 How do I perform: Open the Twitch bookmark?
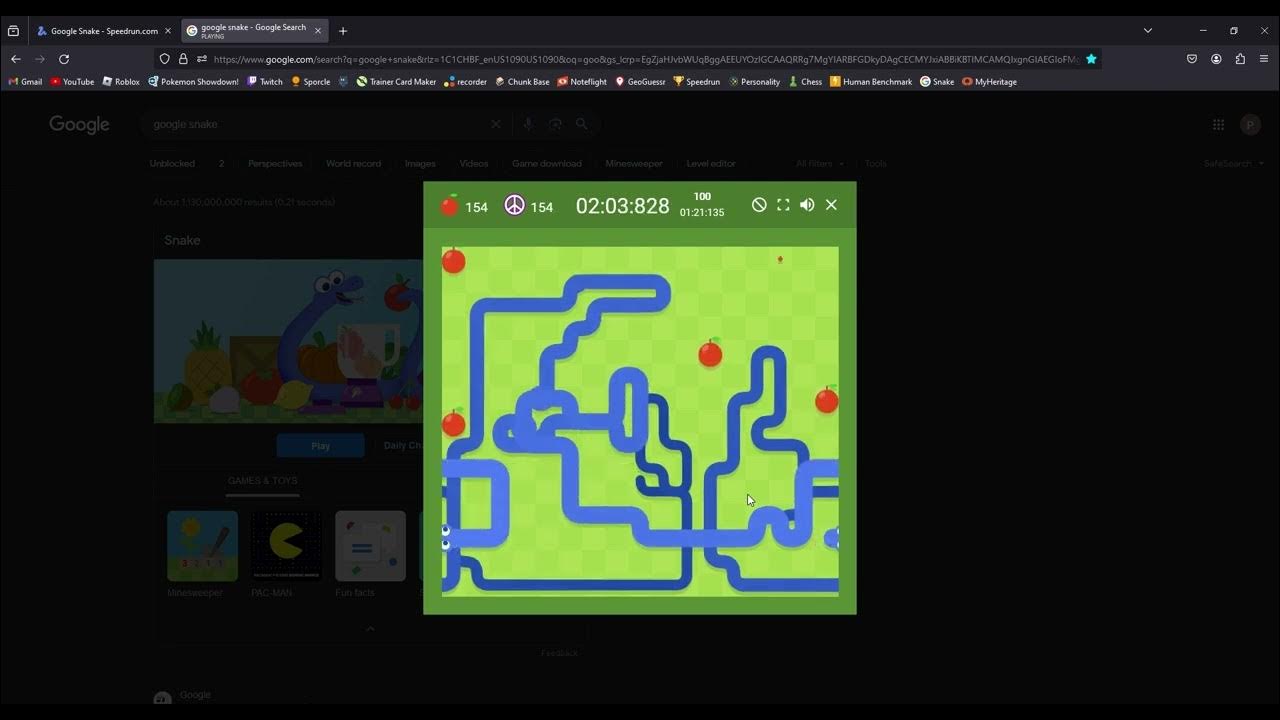265,82
